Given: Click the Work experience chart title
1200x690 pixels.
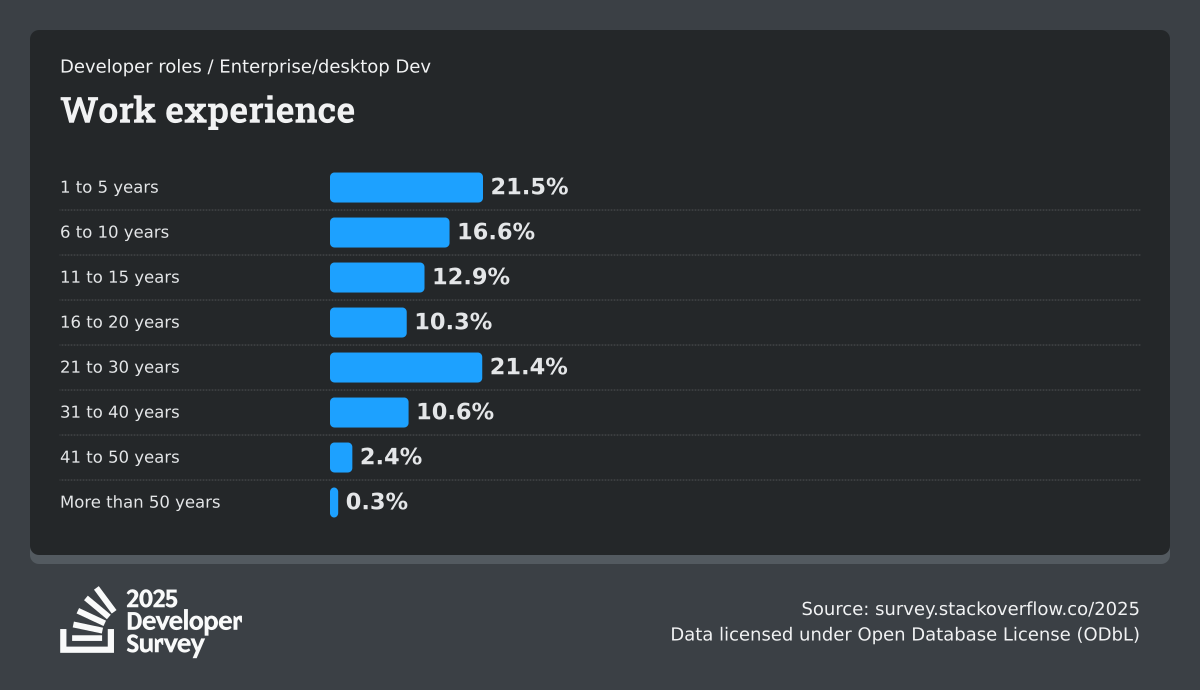Looking at the screenshot, I should pyautogui.click(x=207, y=110).
